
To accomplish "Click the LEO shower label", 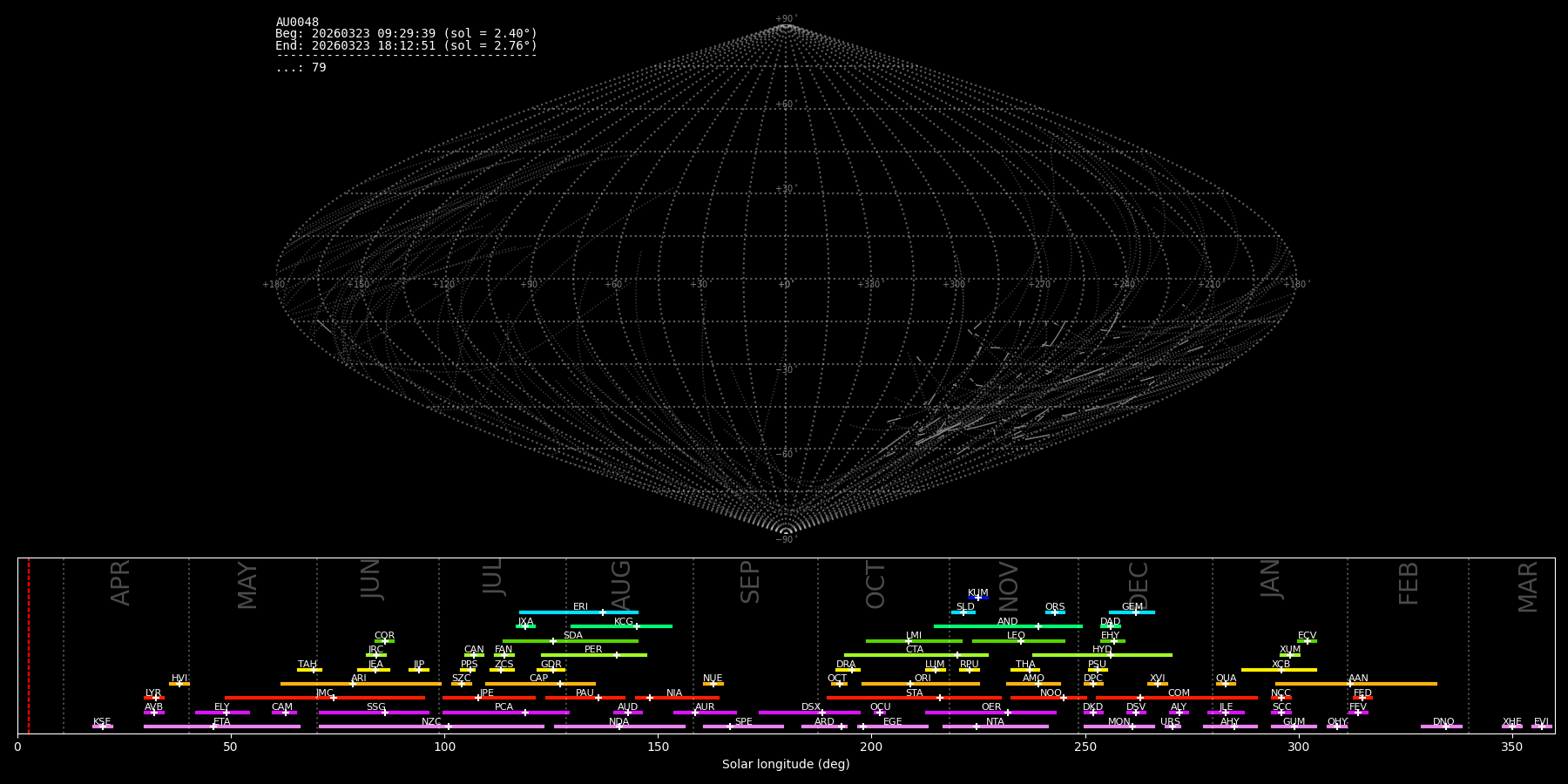I will coord(1017,636).
